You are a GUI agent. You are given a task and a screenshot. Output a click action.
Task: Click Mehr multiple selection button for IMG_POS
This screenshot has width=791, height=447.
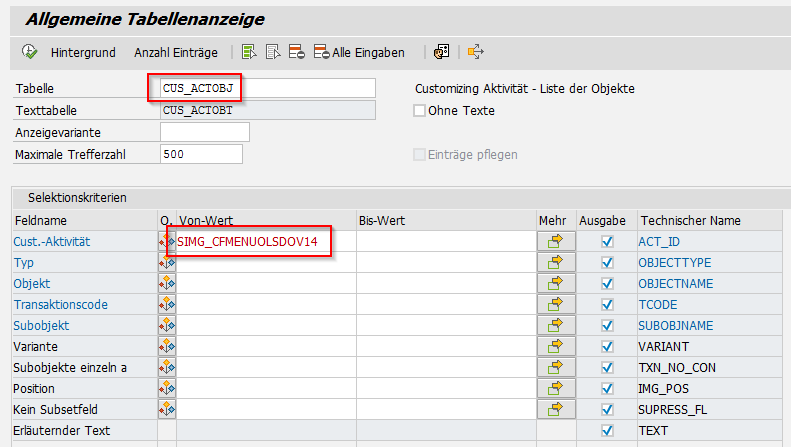click(x=556, y=388)
